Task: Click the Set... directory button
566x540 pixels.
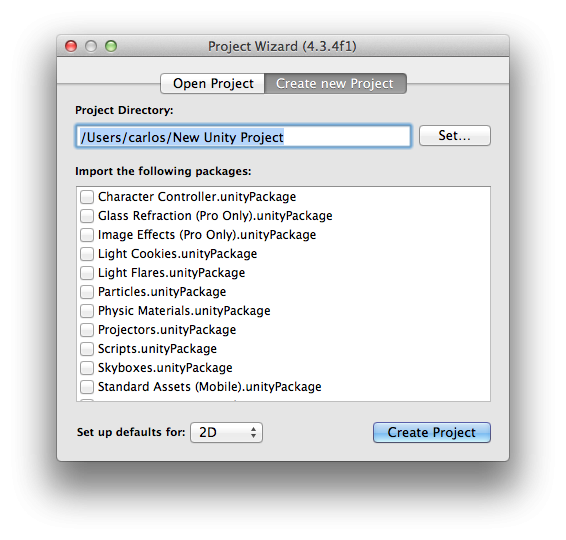Action: [454, 136]
